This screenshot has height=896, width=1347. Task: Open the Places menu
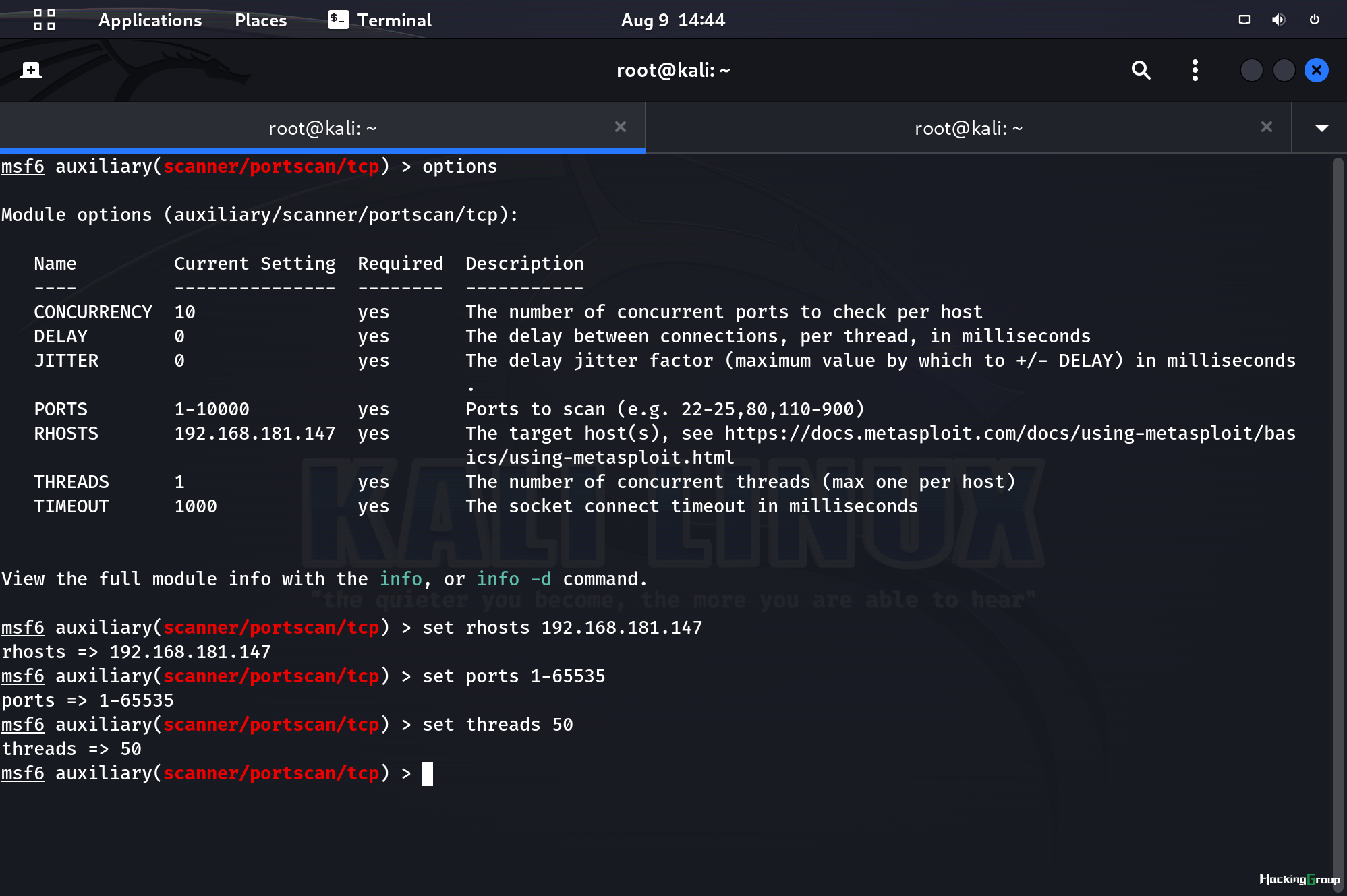click(x=260, y=20)
